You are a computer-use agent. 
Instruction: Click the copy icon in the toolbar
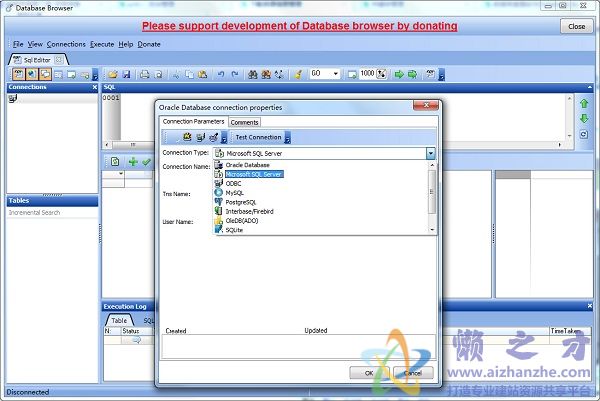[189, 74]
